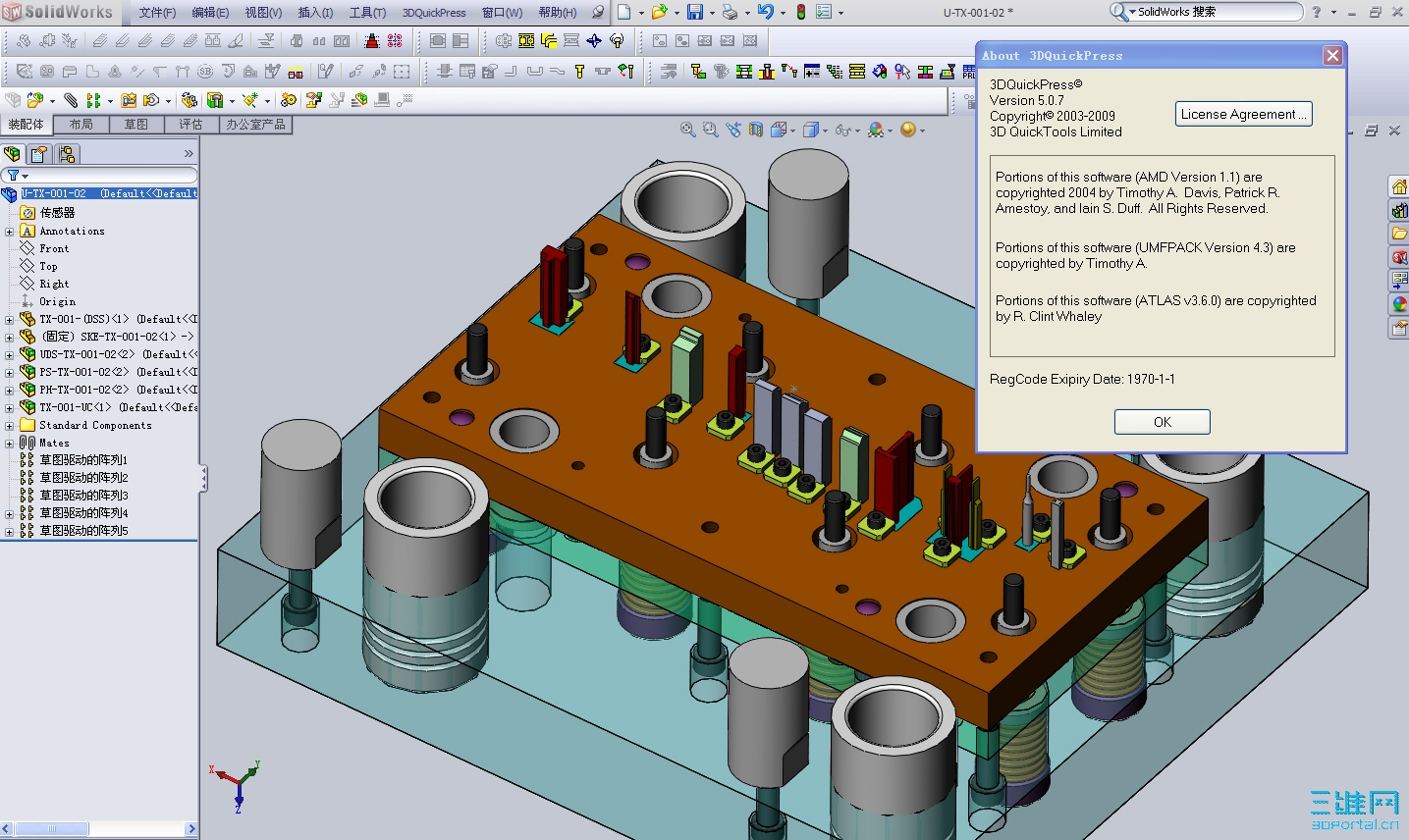This screenshot has width=1409, height=840.
Task: Click the Zoom to Fit magnifier icon
Action: coord(688,130)
